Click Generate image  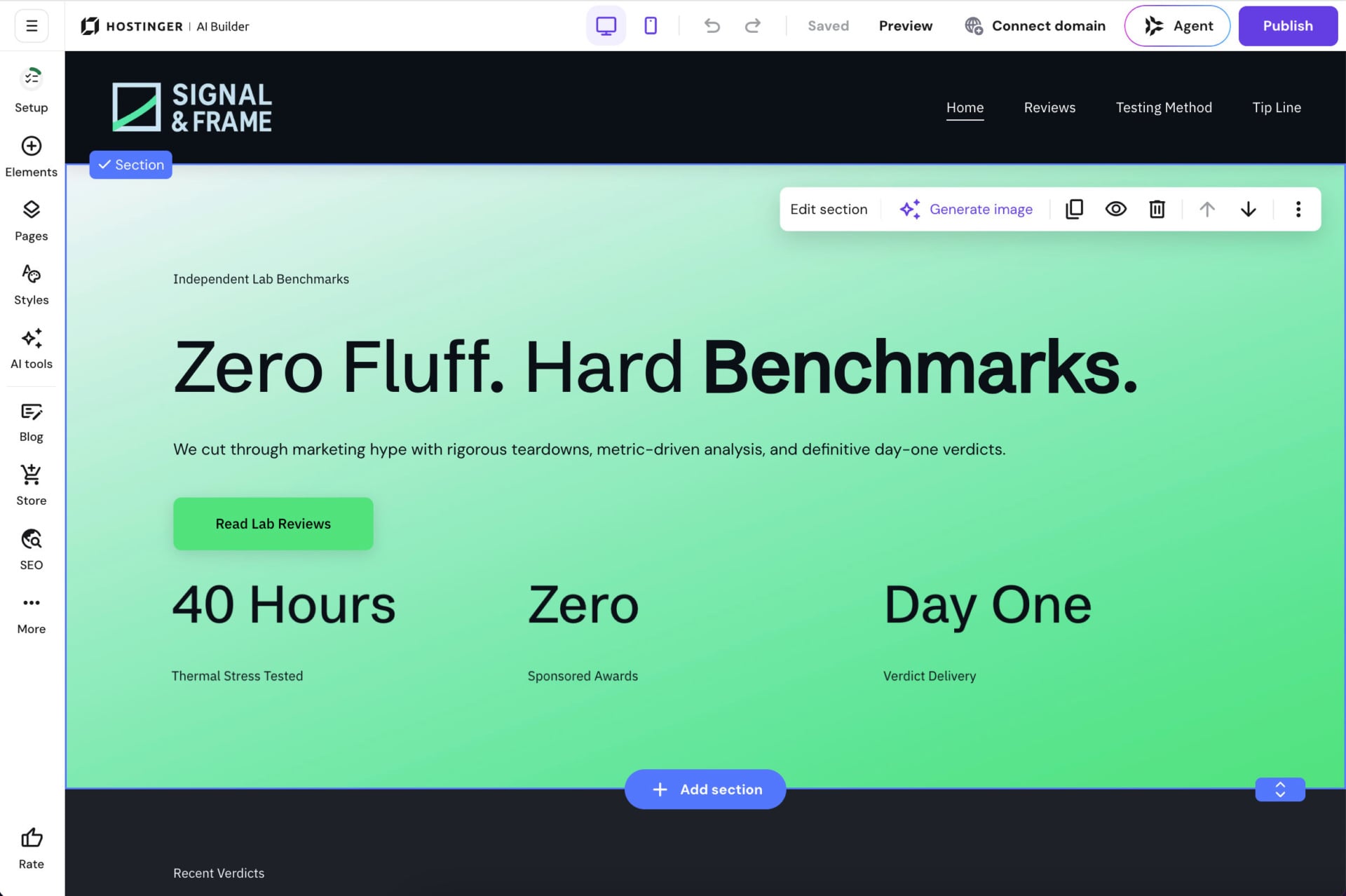click(x=966, y=209)
